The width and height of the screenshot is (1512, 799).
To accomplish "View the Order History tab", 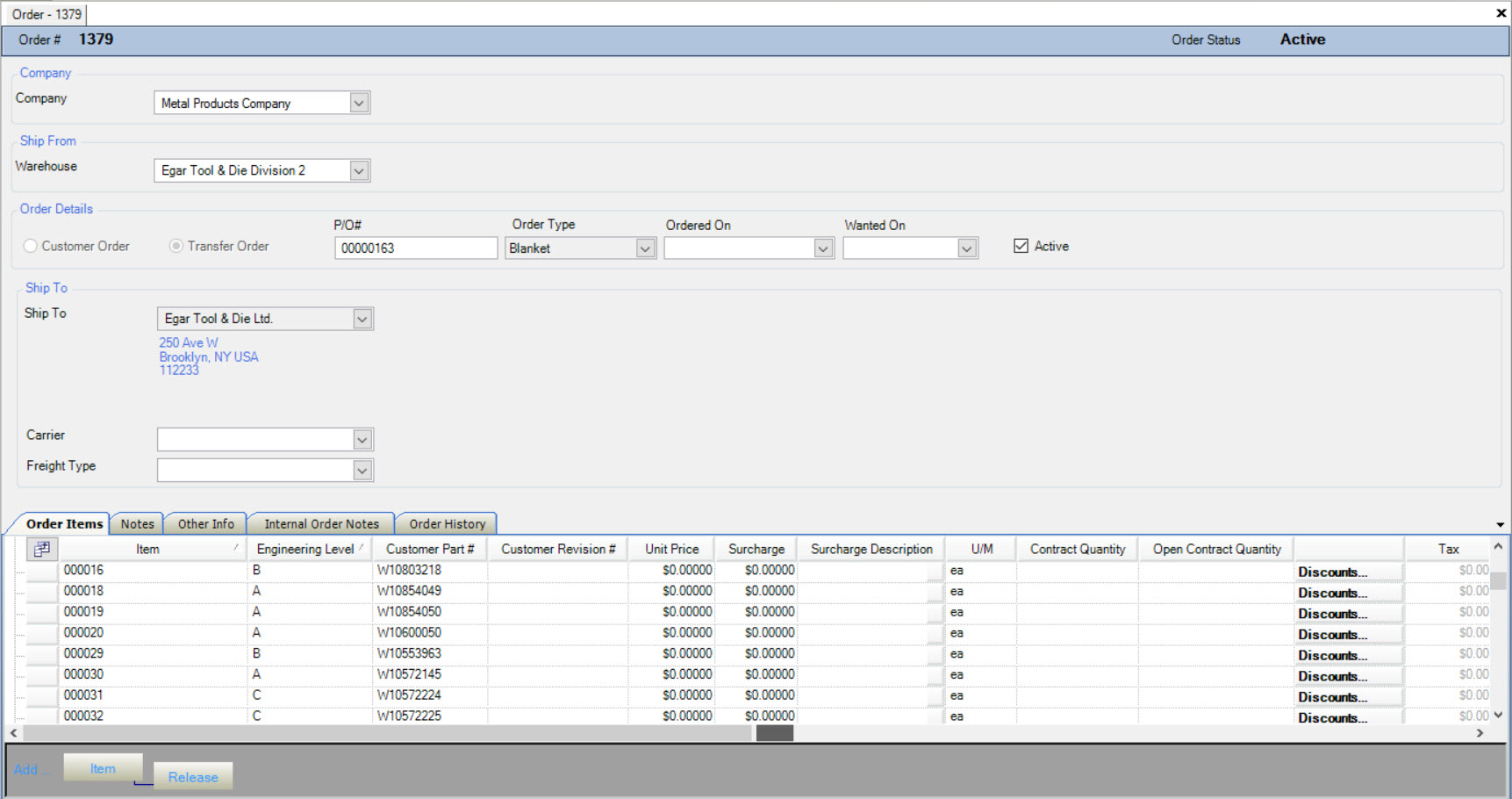I will point(448,524).
